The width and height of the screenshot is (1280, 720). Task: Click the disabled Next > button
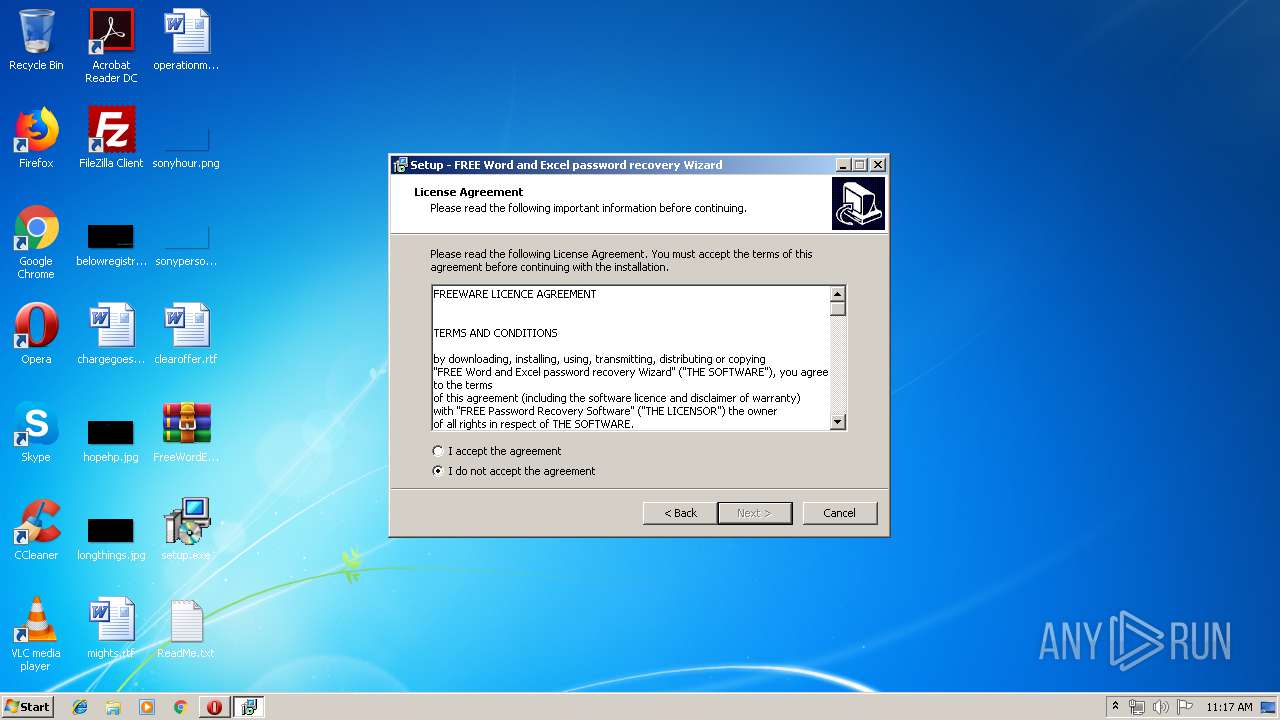(x=755, y=513)
